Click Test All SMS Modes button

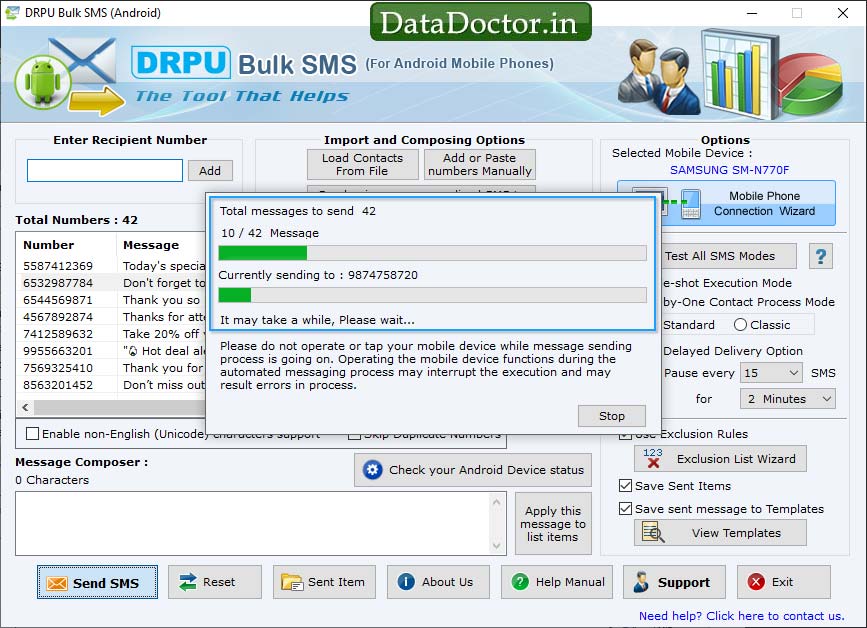pos(729,256)
